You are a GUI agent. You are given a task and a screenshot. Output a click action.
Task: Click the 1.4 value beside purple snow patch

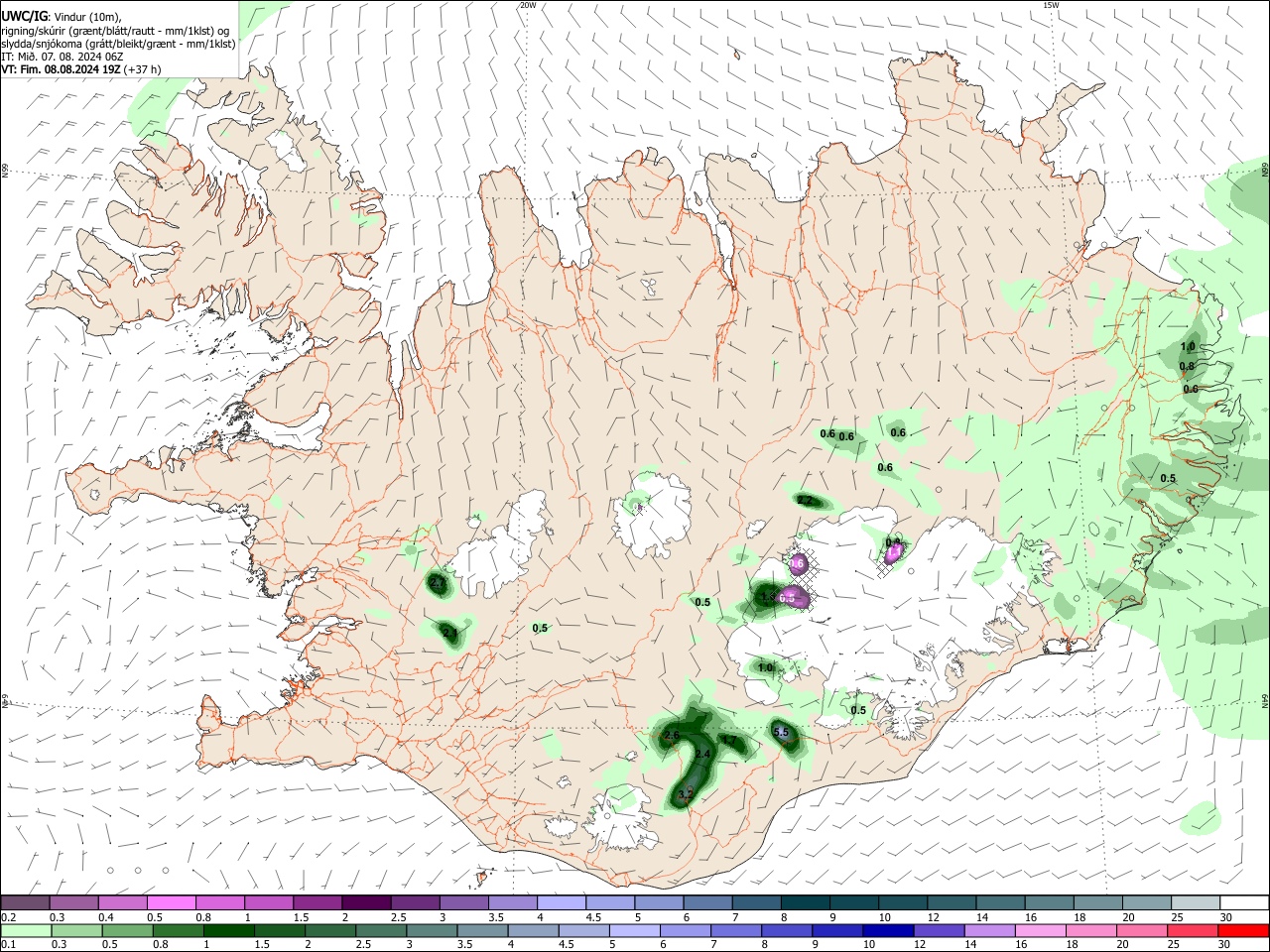[767, 598]
